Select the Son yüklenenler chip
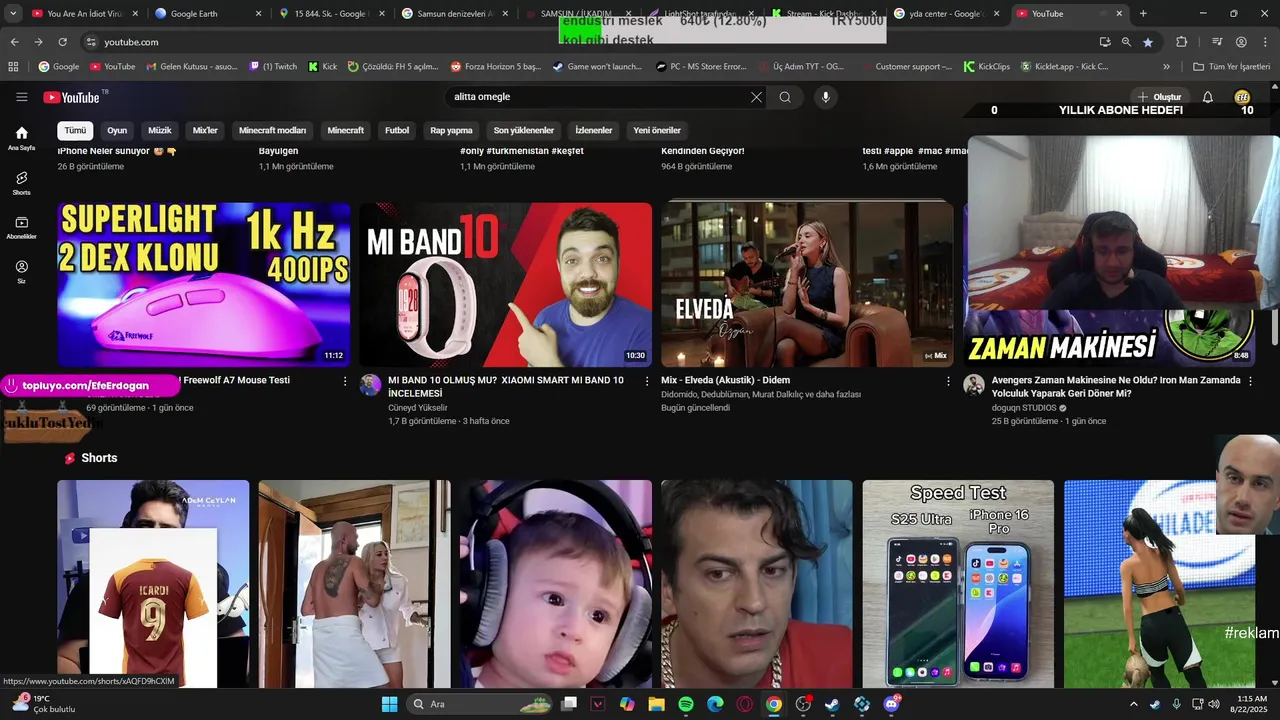 coord(524,131)
